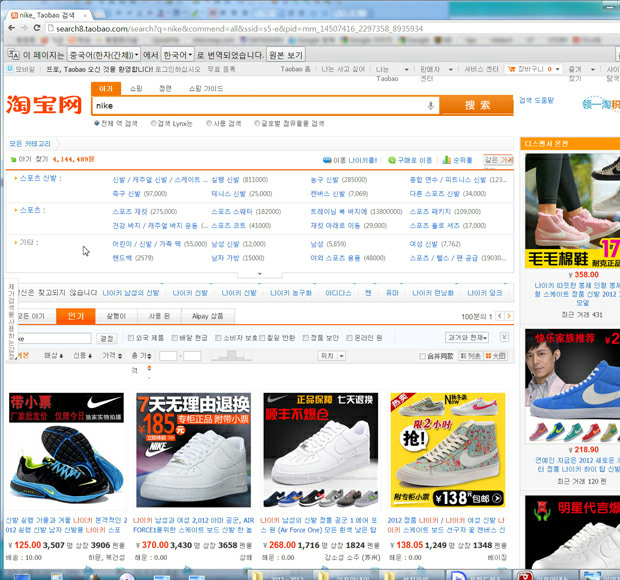Click the price range histogram slider
The width and height of the screenshot is (620, 580).
click(231, 355)
